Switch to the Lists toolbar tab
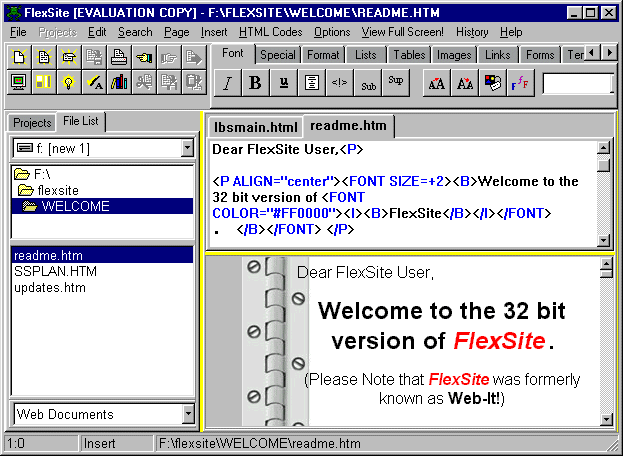Screen dimensions: 623x456 point(366,55)
